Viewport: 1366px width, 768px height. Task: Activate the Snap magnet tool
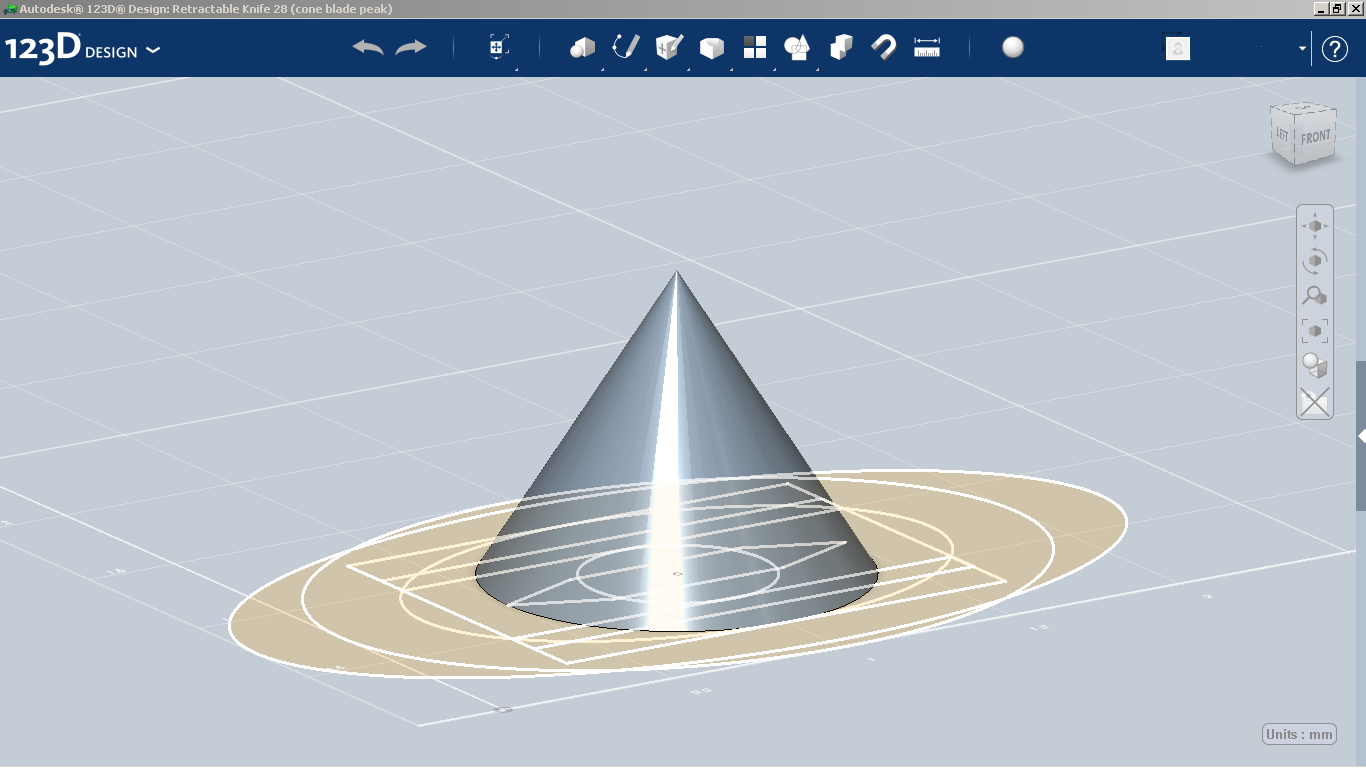[884, 47]
